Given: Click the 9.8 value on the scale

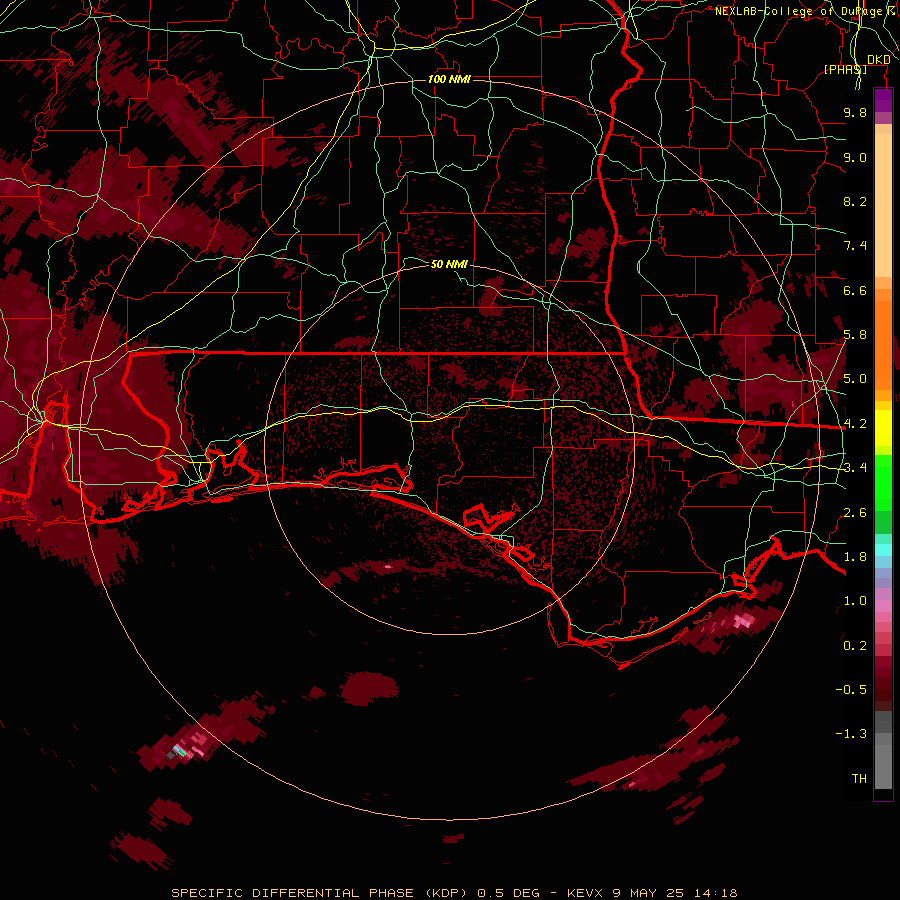Looking at the screenshot, I should (855, 112).
